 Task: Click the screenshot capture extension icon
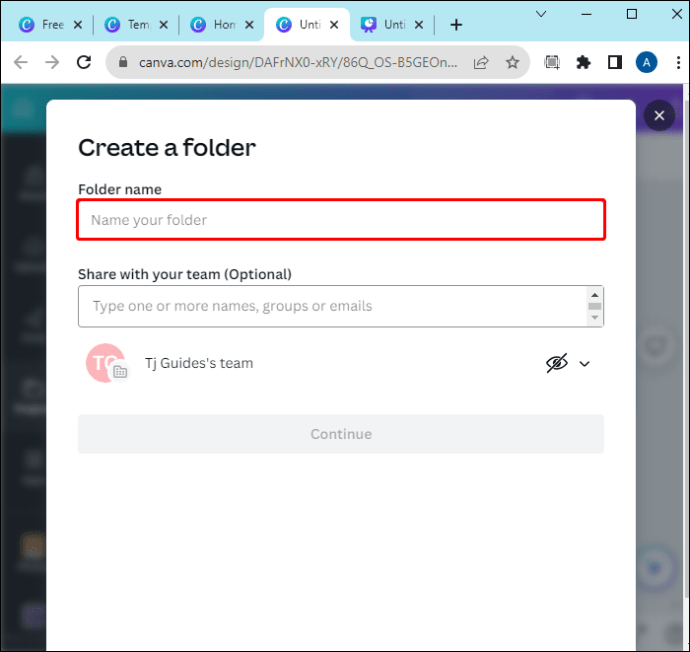point(552,62)
